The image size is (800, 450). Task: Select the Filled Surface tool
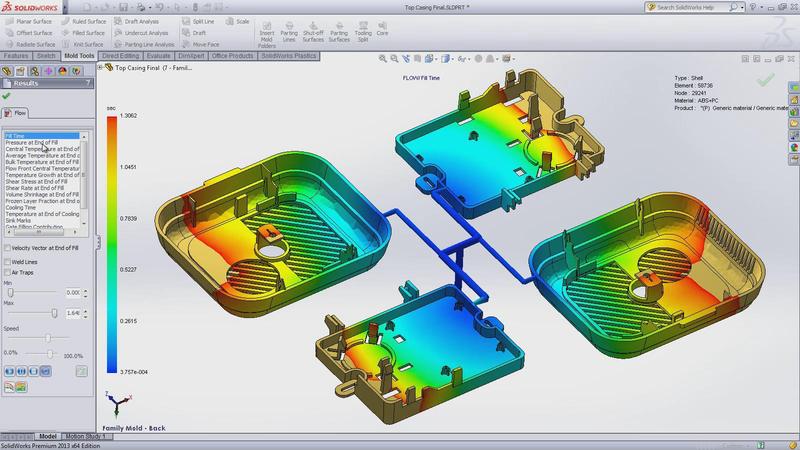(83, 33)
